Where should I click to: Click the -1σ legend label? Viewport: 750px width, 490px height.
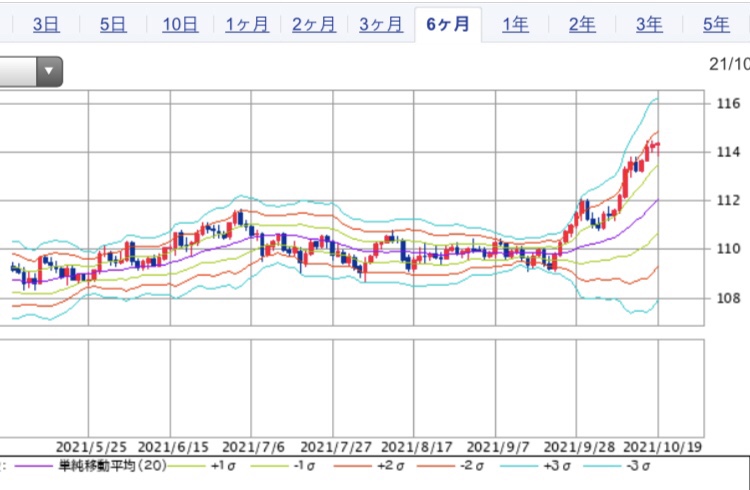304,465
